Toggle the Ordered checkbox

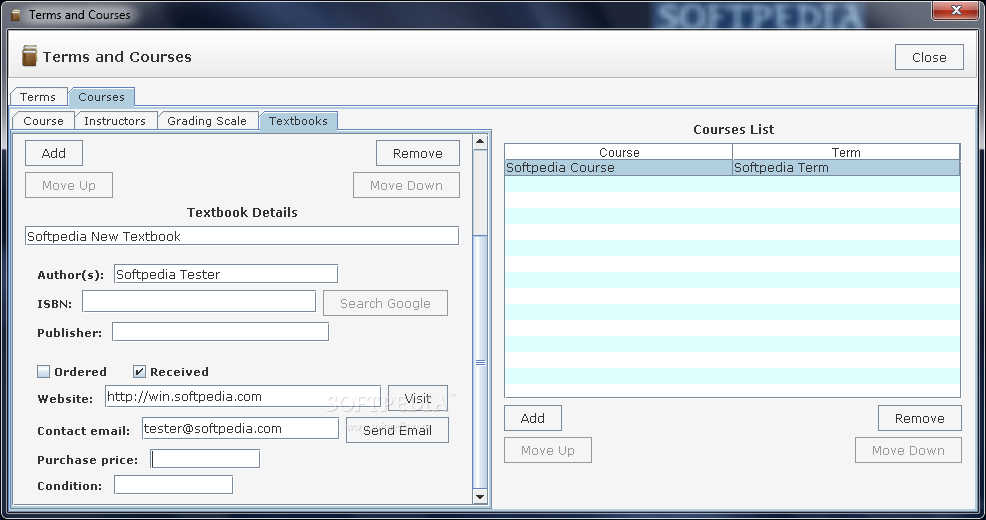coord(43,372)
